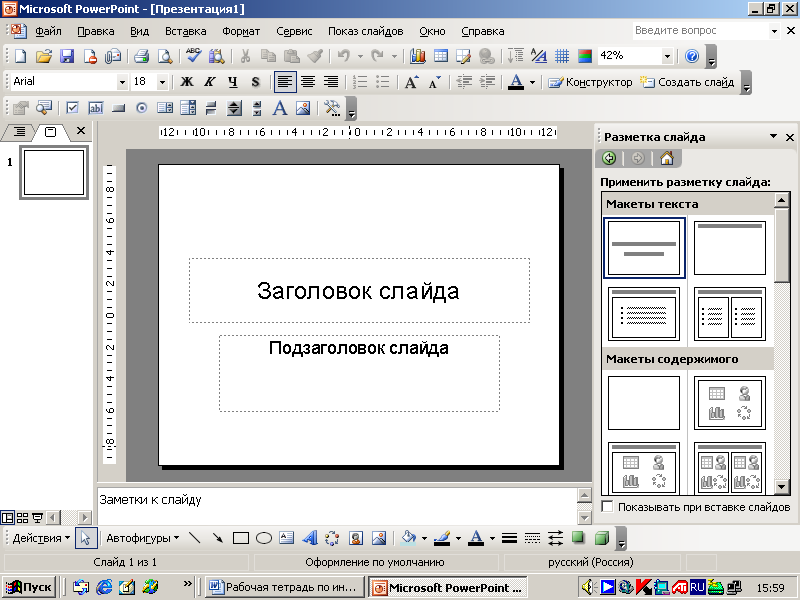Select the Line tool in drawing toolbar
The width and height of the screenshot is (800, 600).
194,538
